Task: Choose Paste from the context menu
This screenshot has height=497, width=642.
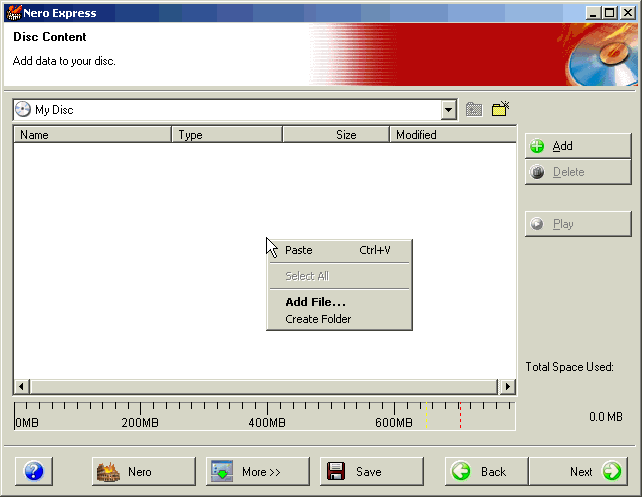Action: click(x=339, y=250)
